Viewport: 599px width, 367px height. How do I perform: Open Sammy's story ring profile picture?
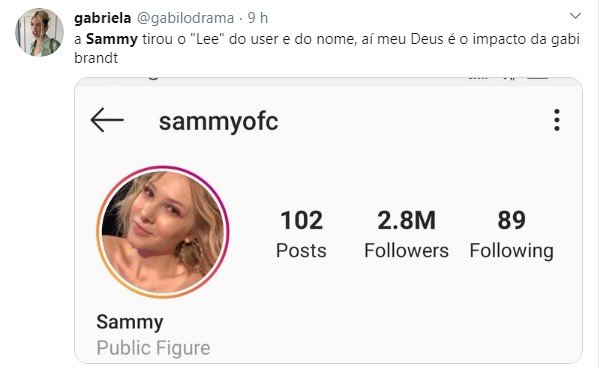(x=163, y=232)
